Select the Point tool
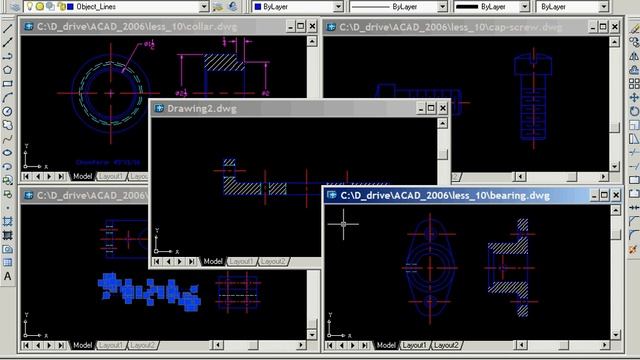Viewport: 640px width, 360px height. pyautogui.click(x=7, y=208)
